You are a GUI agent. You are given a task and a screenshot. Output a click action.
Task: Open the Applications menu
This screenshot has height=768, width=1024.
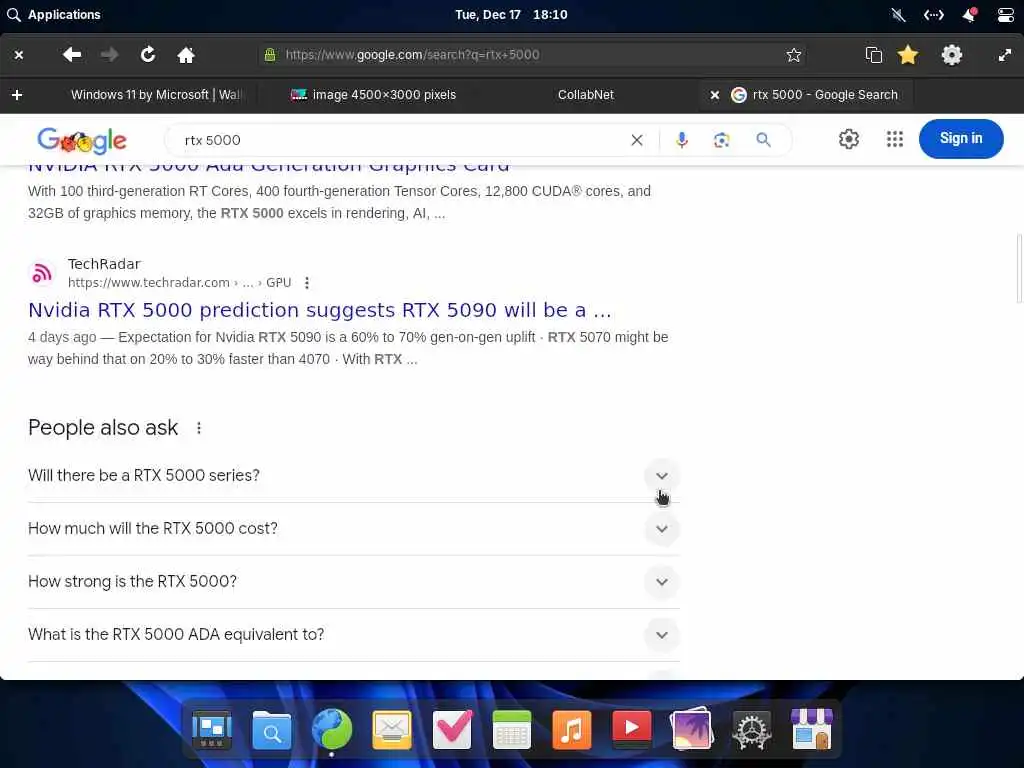tap(54, 14)
